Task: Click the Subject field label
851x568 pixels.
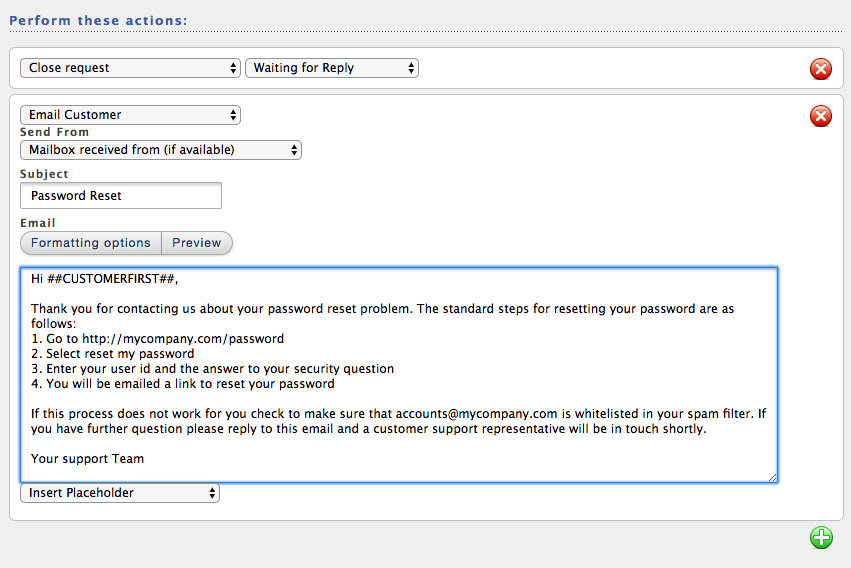Action: coord(44,174)
